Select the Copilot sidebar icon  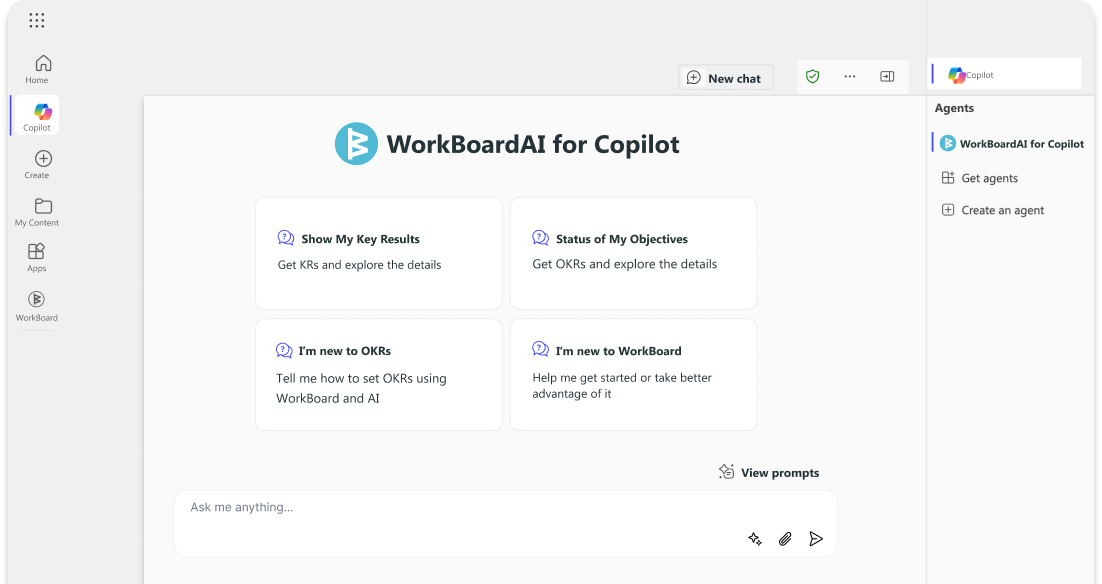click(x=37, y=116)
